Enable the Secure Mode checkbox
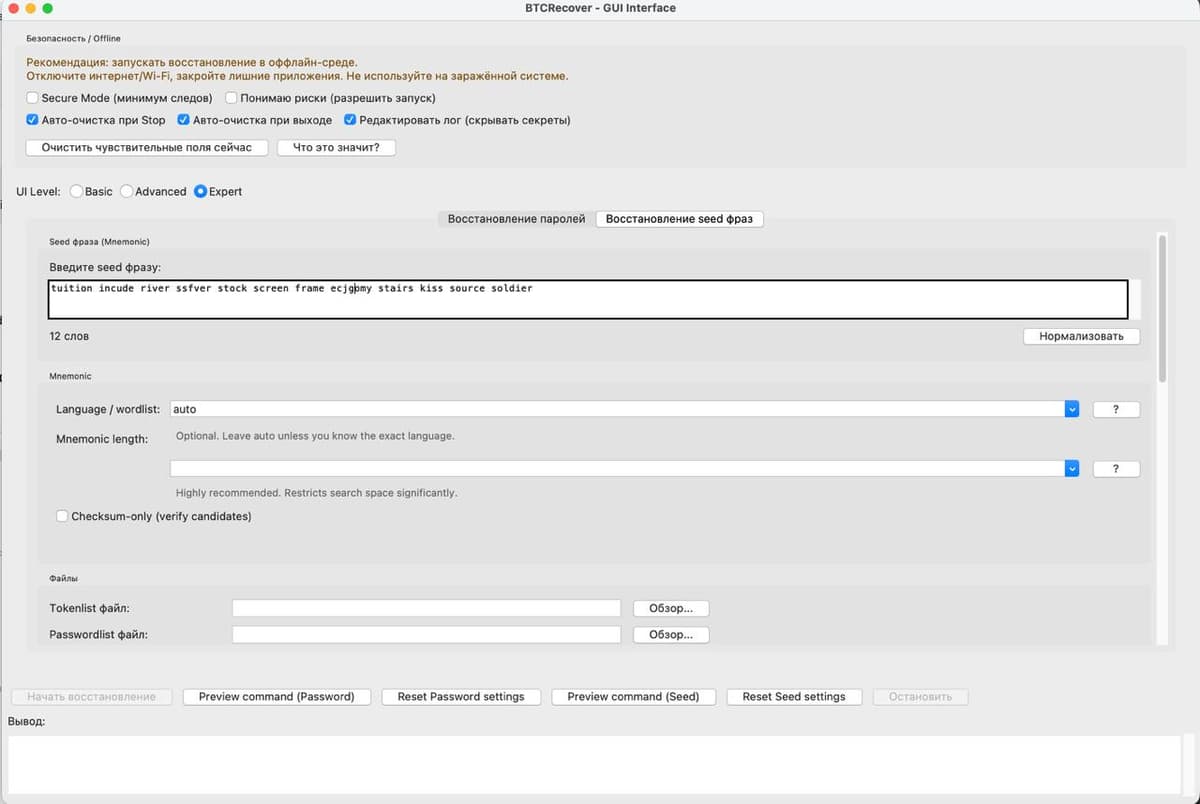This screenshot has height=804, width=1200. click(33, 98)
